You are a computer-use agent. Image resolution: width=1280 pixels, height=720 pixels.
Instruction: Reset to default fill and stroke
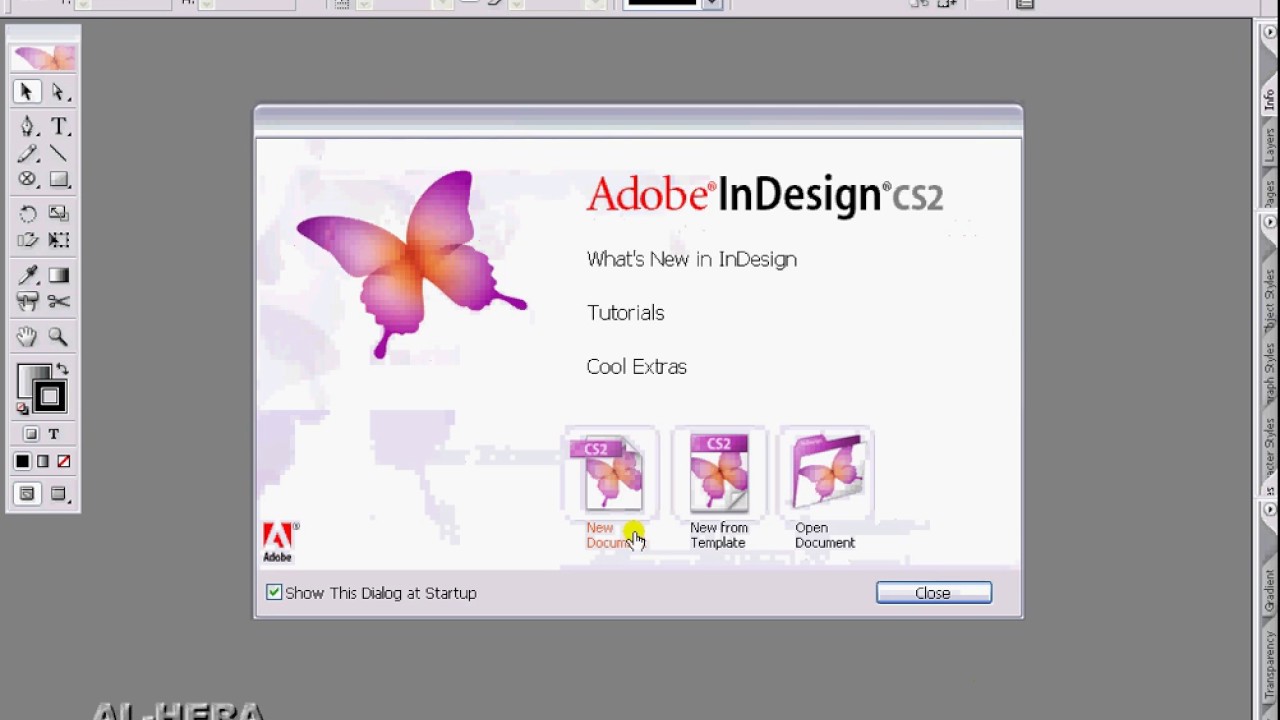pyautogui.click(x=22, y=407)
